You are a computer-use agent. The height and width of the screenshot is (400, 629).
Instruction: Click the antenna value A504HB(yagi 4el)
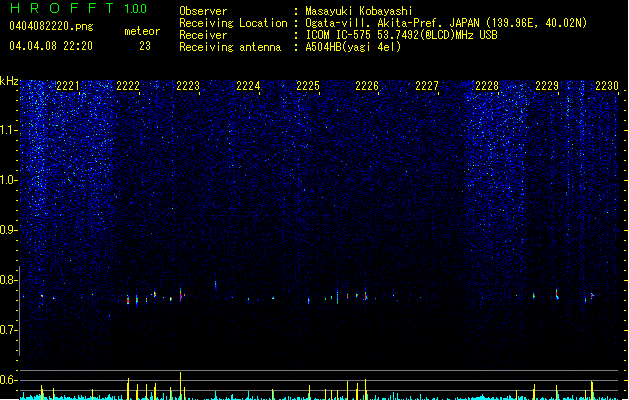353,47
